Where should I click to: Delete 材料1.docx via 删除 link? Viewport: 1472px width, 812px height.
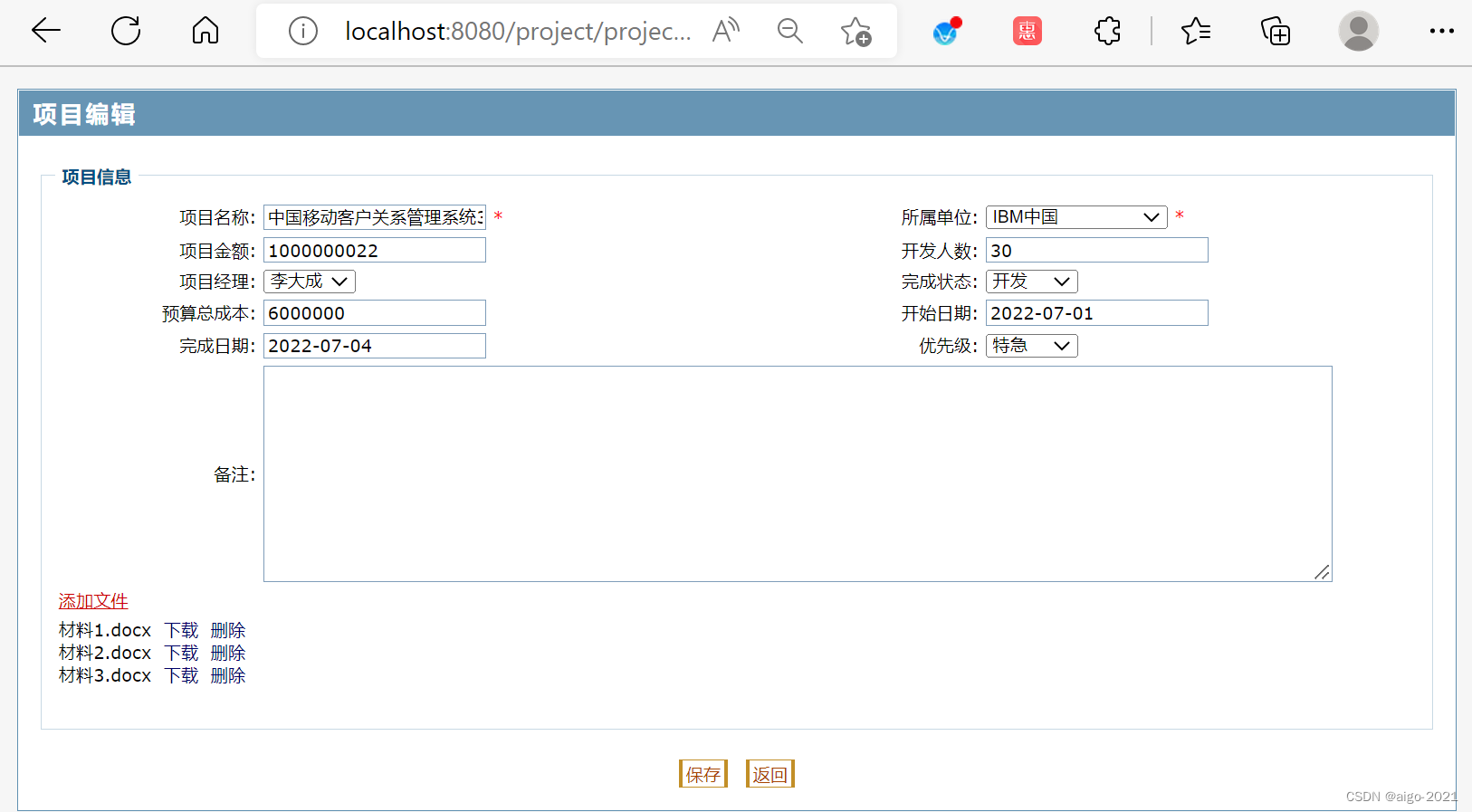(228, 630)
